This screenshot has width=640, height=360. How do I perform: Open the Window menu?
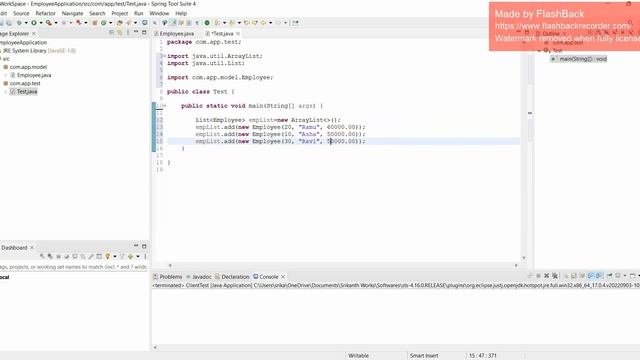(x=159, y=13)
